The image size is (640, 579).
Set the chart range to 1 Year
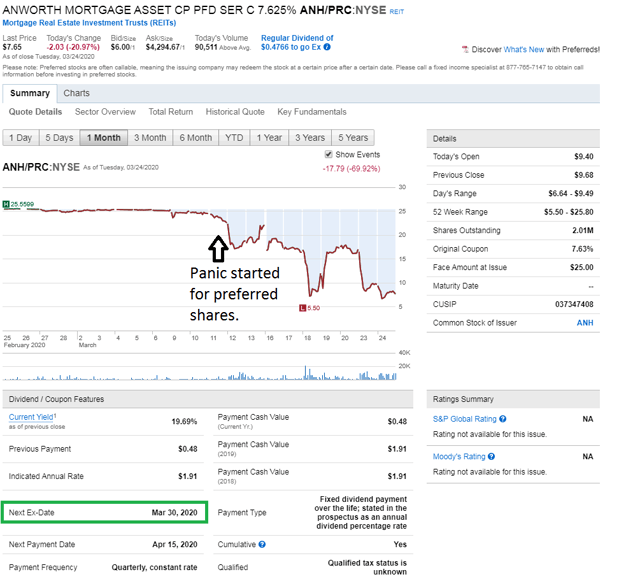pyautogui.click(x=269, y=138)
